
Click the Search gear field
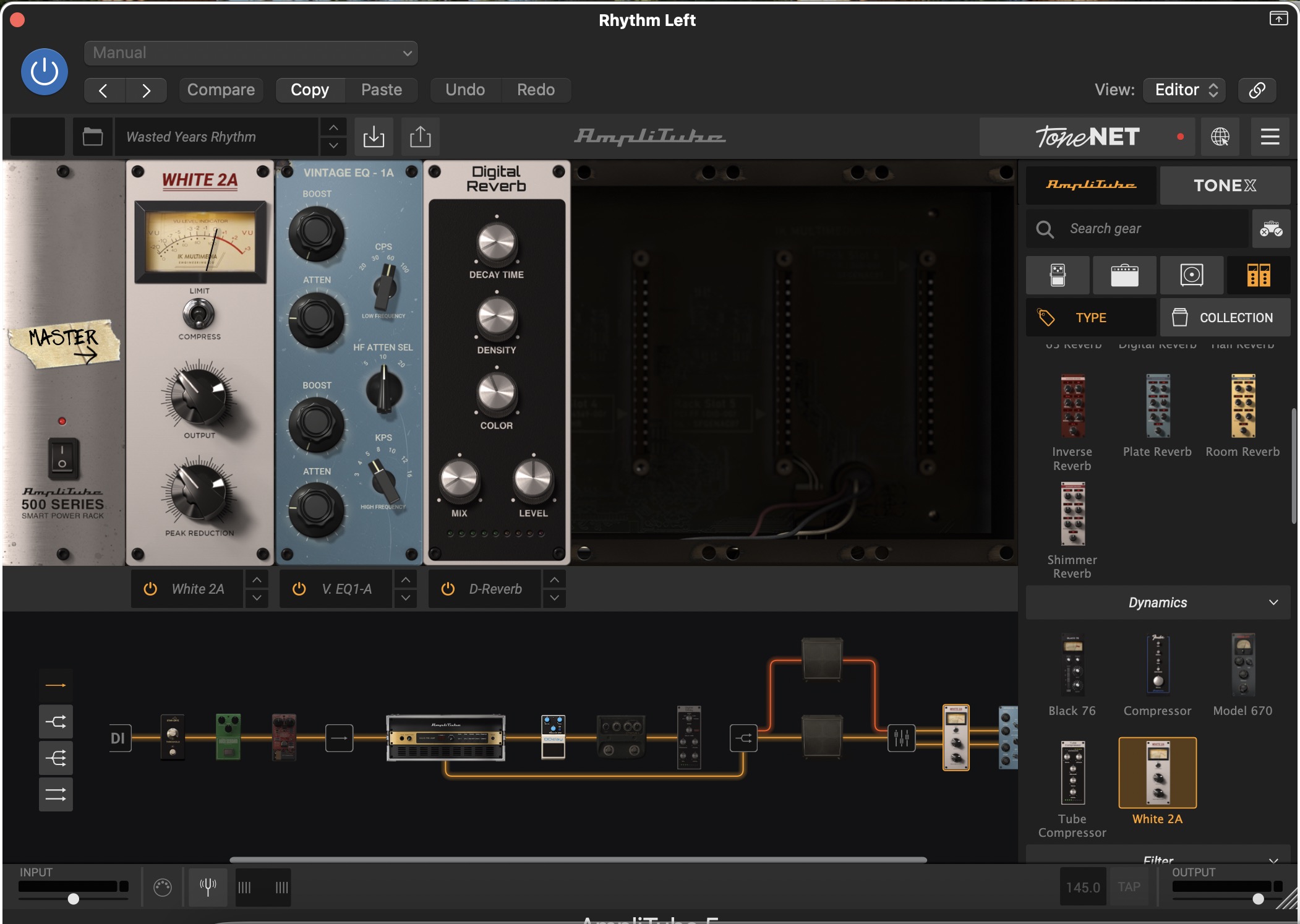1138,229
